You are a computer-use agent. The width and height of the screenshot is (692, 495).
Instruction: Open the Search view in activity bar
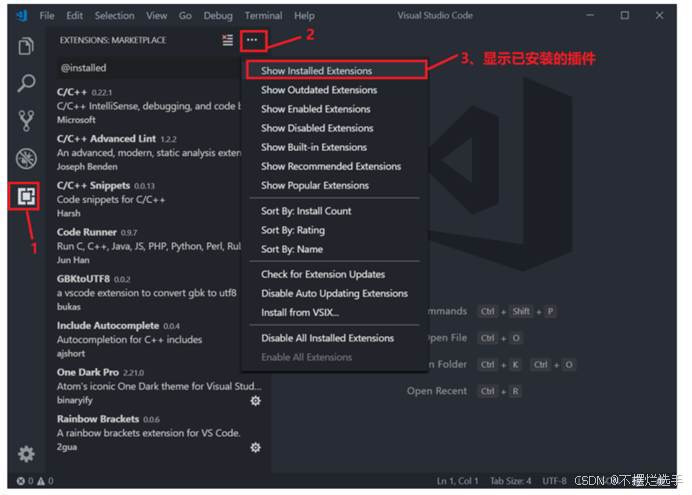(26, 83)
